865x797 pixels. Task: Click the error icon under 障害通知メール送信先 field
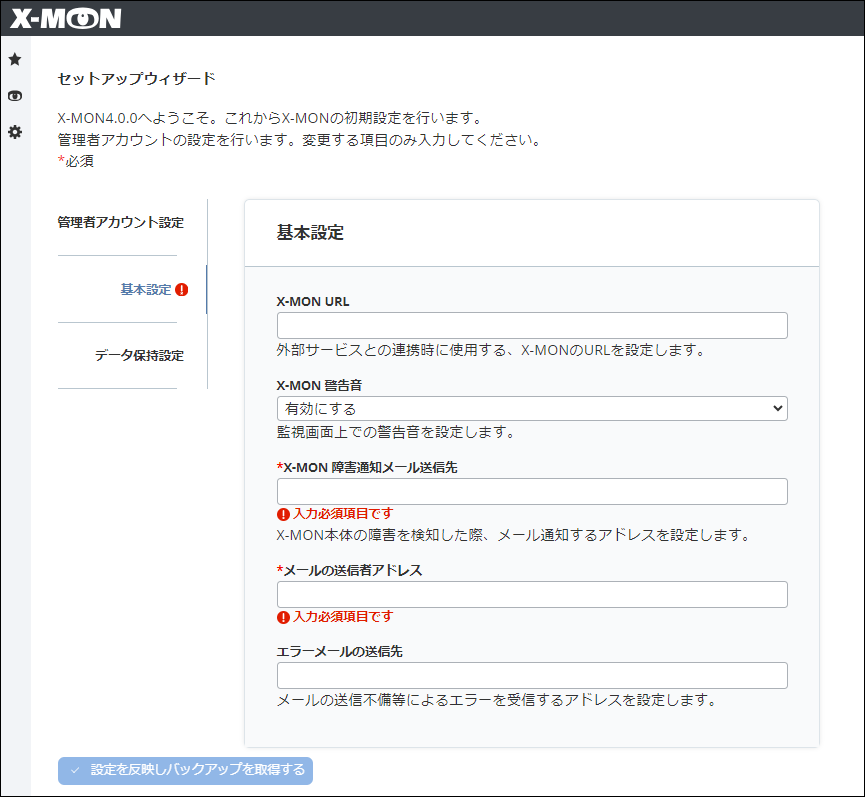[x=283, y=514]
